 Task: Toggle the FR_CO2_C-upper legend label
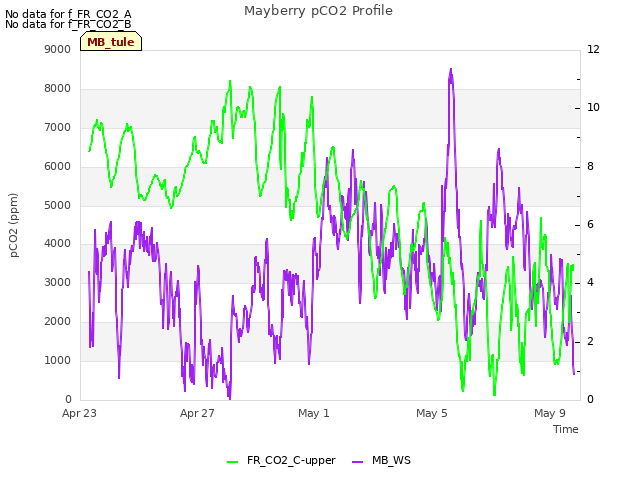point(291,460)
